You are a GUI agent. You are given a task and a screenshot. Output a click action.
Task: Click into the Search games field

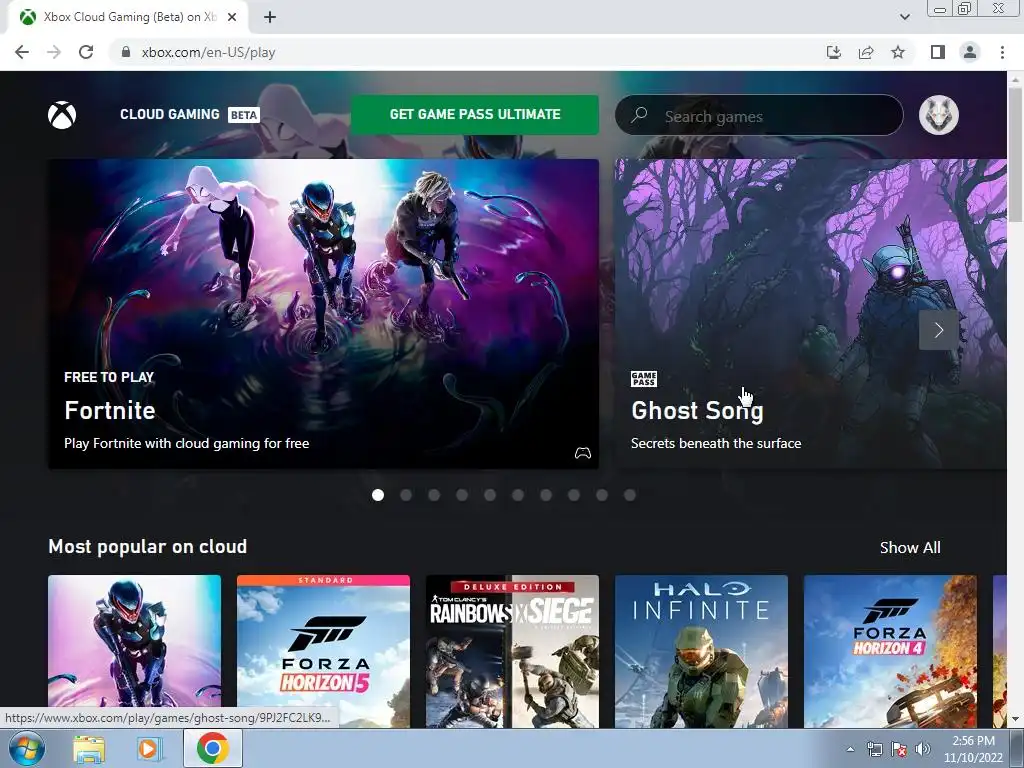[759, 116]
